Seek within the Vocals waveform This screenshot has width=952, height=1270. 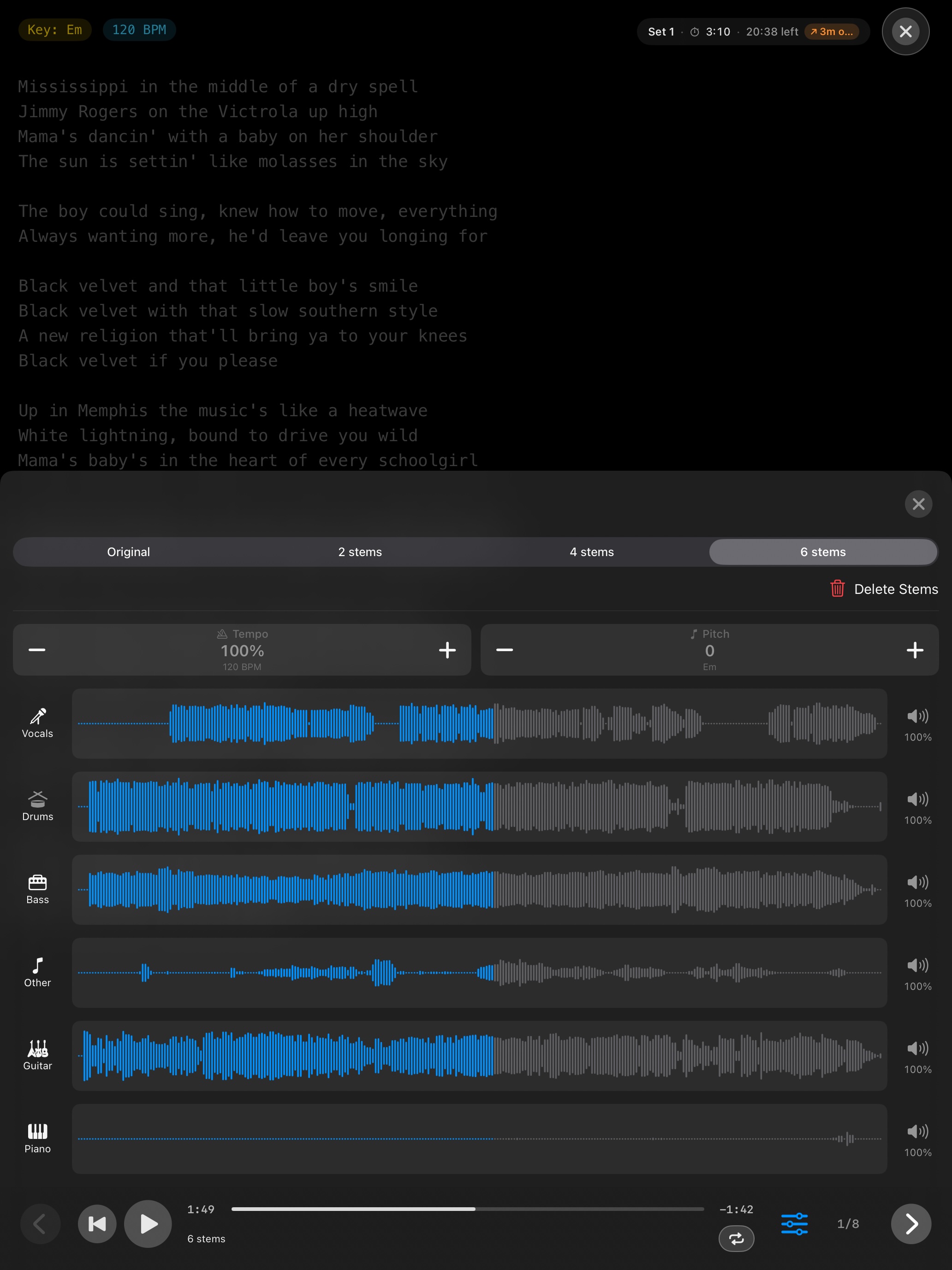(x=479, y=724)
